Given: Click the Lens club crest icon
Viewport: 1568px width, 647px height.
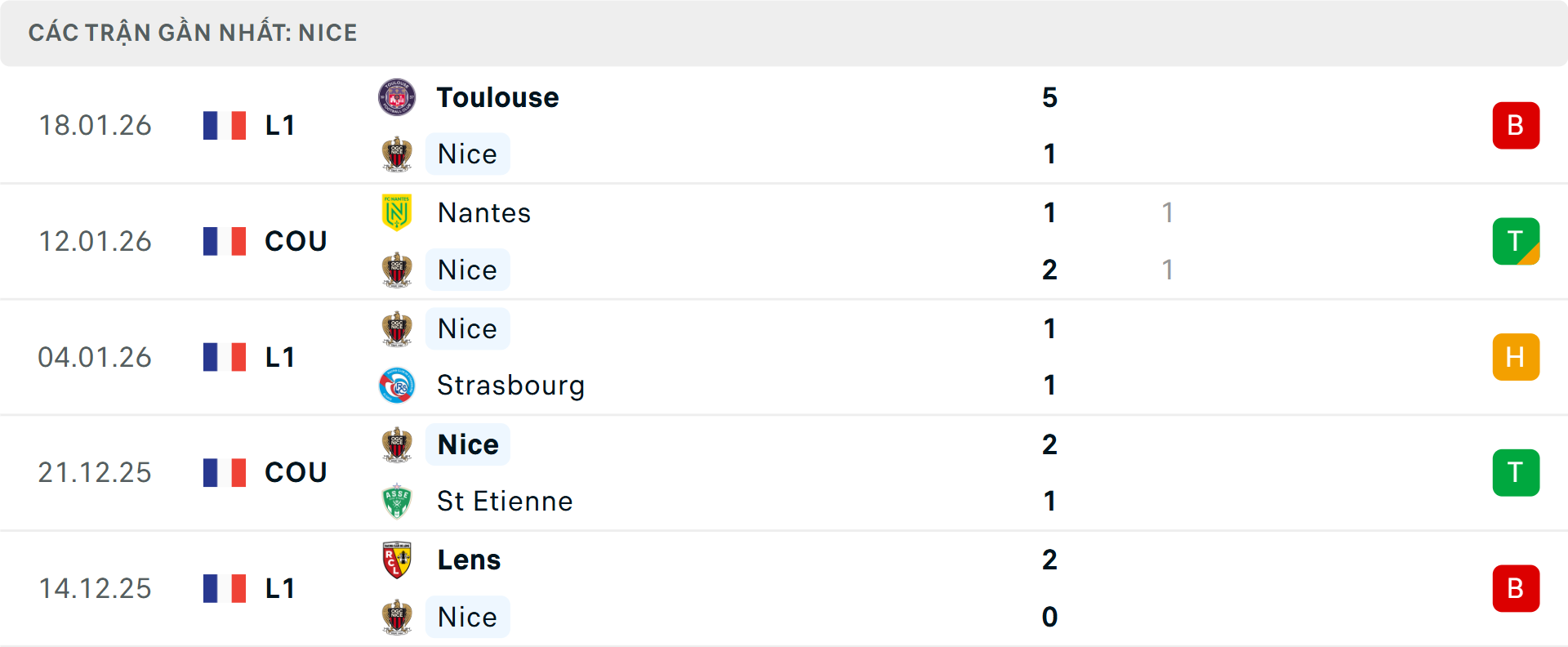Looking at the screenshot, I should pos(397,560).
